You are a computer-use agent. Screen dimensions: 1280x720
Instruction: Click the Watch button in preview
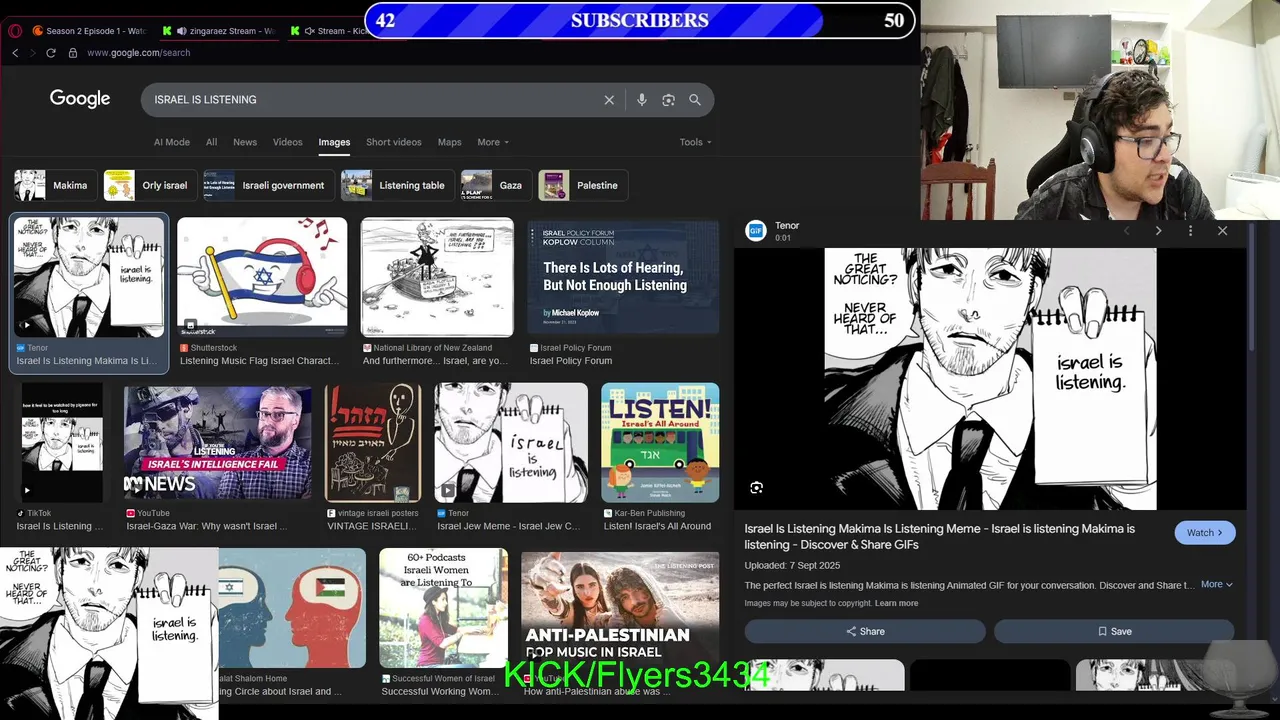tap(1205, 533)
